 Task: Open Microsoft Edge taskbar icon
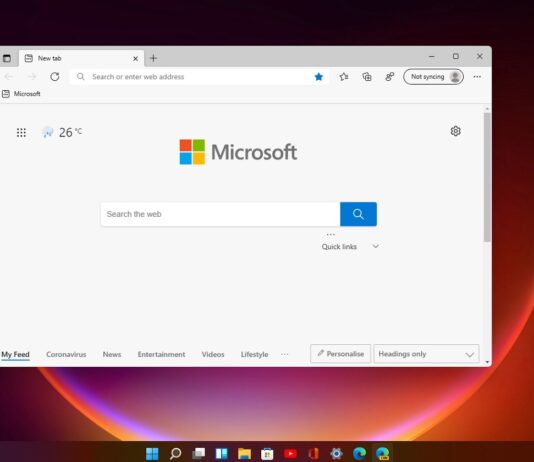pyautogui.click(x=359, y=453)
